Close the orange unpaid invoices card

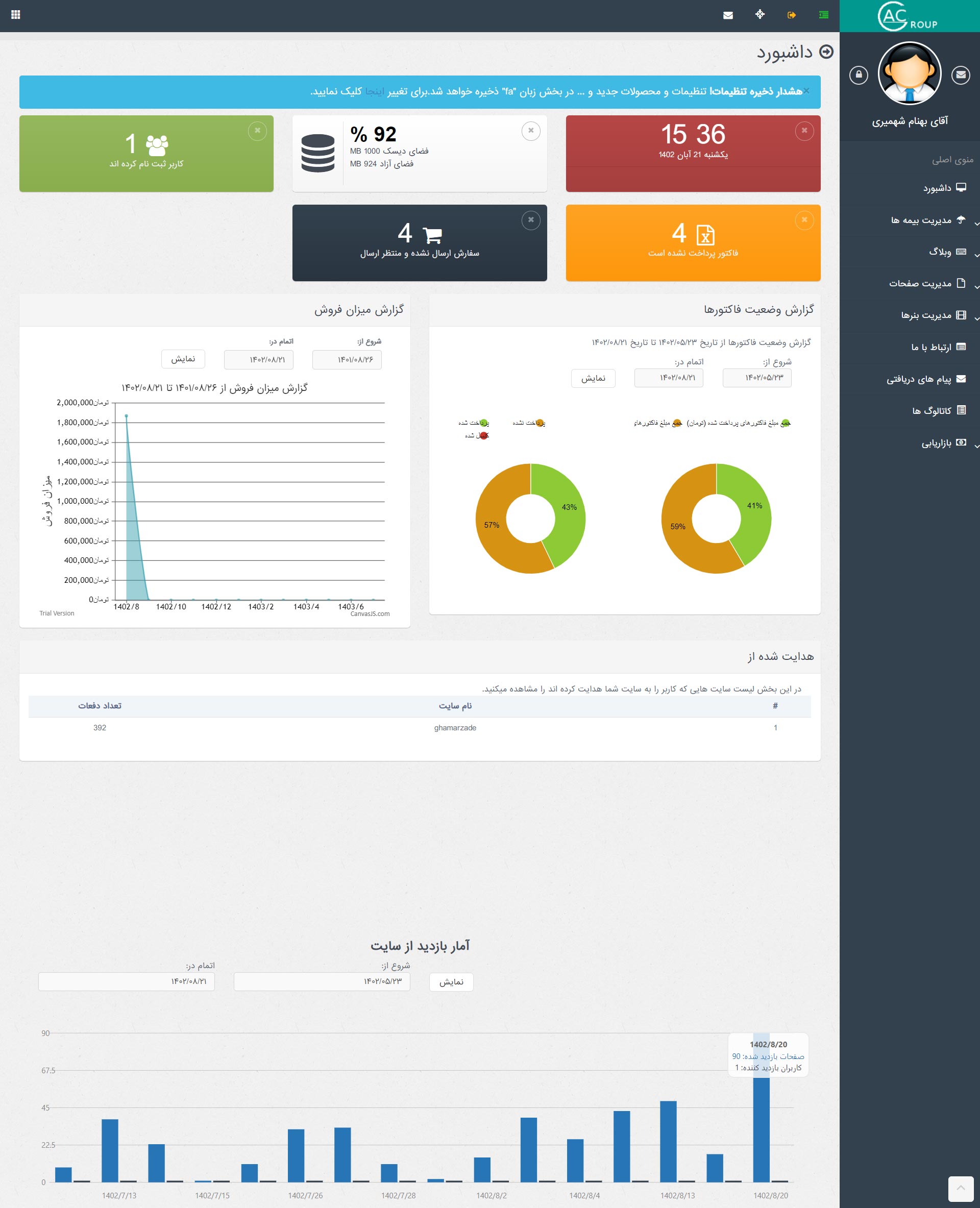click(804, 220)
